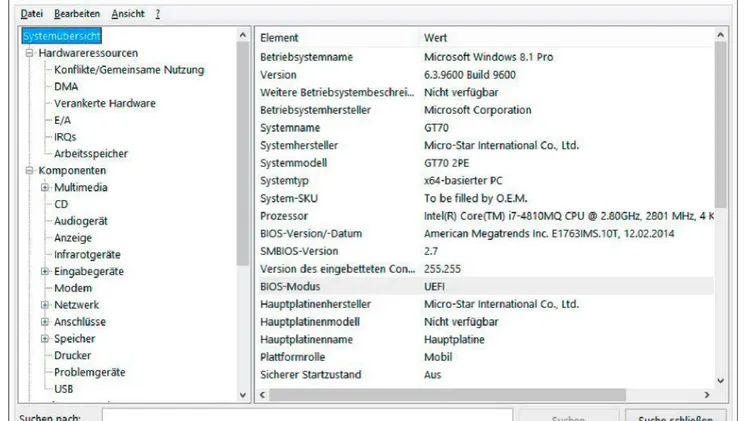
Task: Sort by the Element column header
Action: [x=338, y=37]
